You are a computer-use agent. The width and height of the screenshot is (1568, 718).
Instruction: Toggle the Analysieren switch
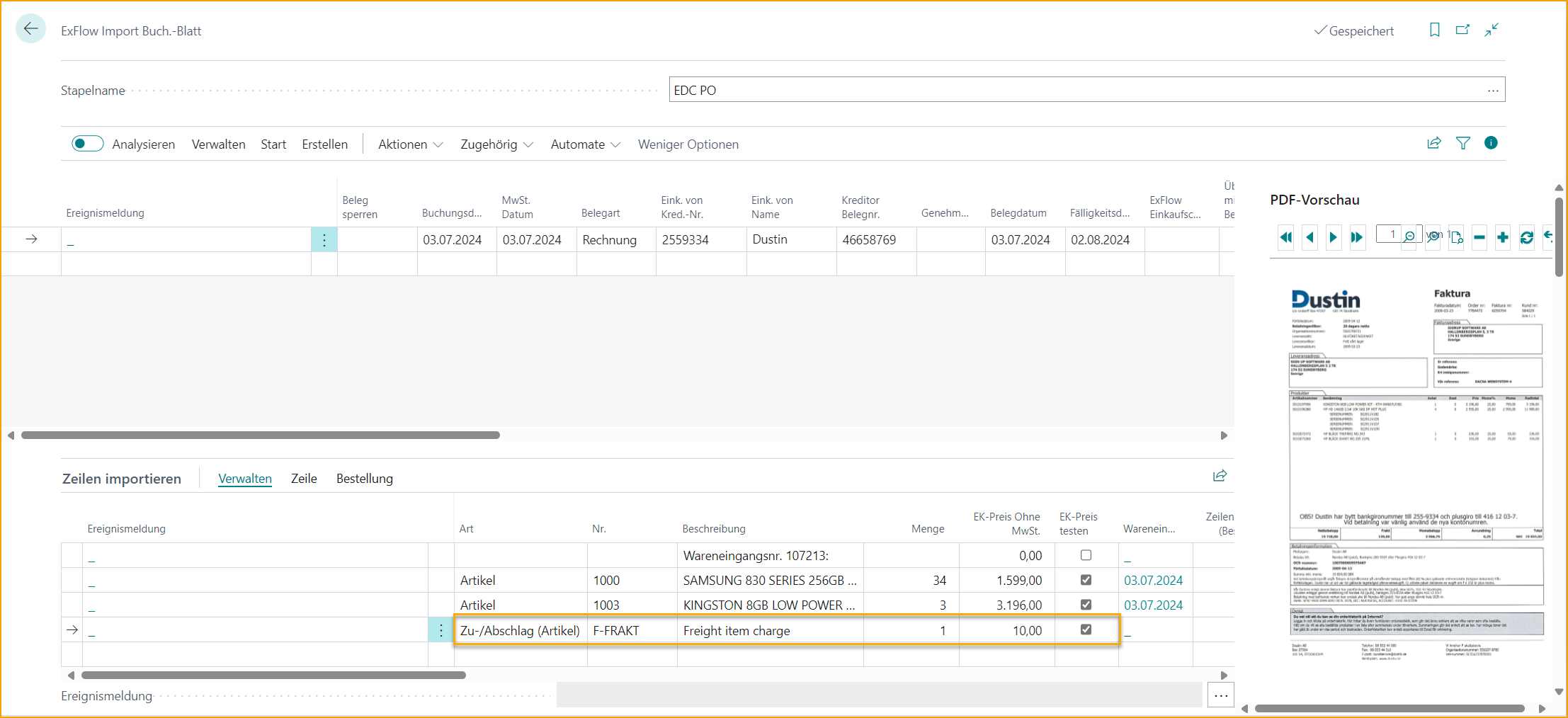tap(87, 143)
